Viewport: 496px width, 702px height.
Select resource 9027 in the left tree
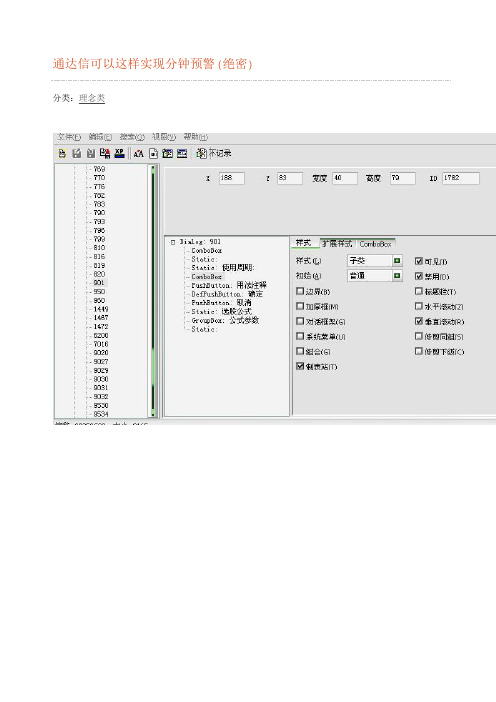point(101,361)
